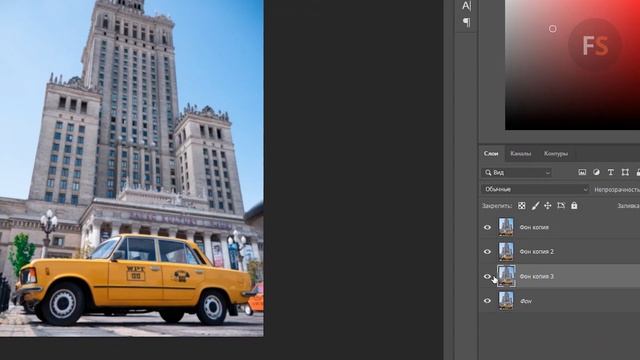Open the Character panel icon
The width and height of the screenshot is (640, 360).
click(x=466, y=6)
